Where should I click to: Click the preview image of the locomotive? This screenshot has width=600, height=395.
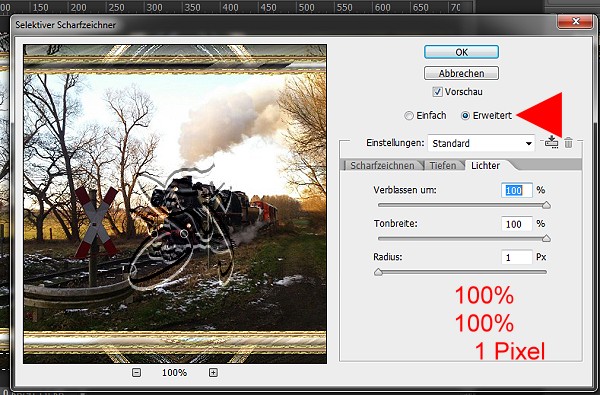(175, 204)
